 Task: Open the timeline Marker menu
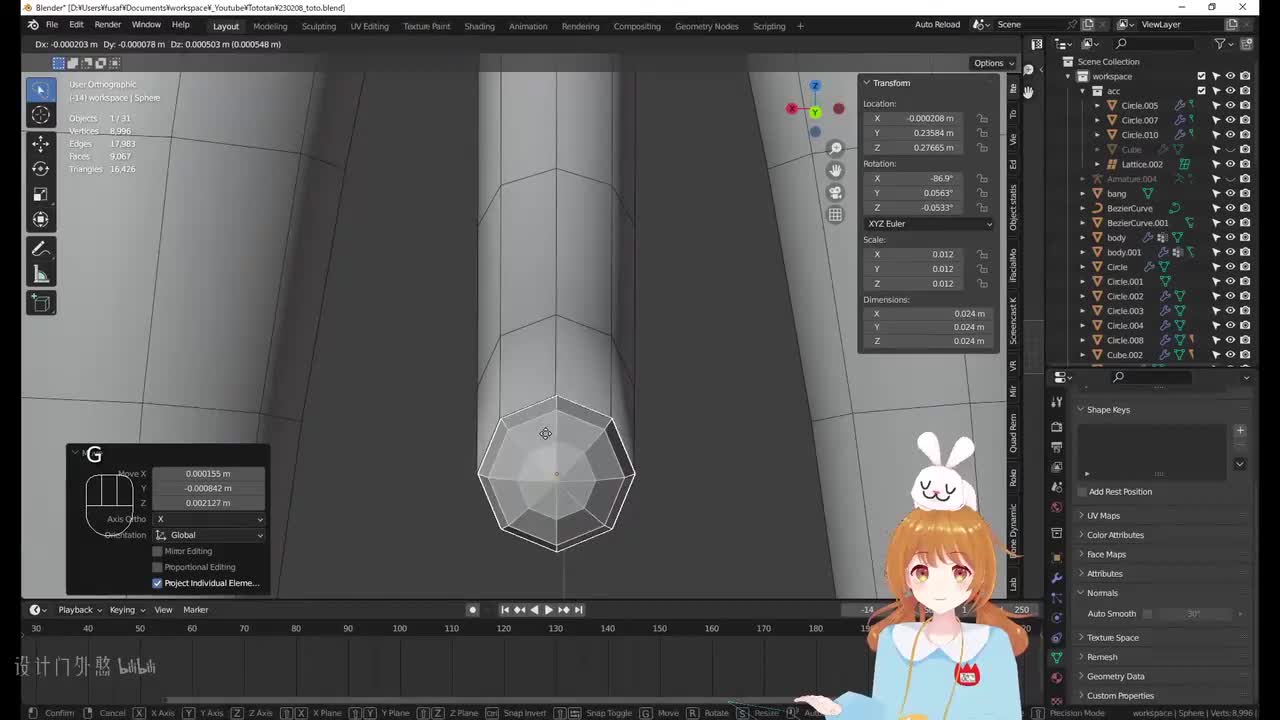pos(195,610)
